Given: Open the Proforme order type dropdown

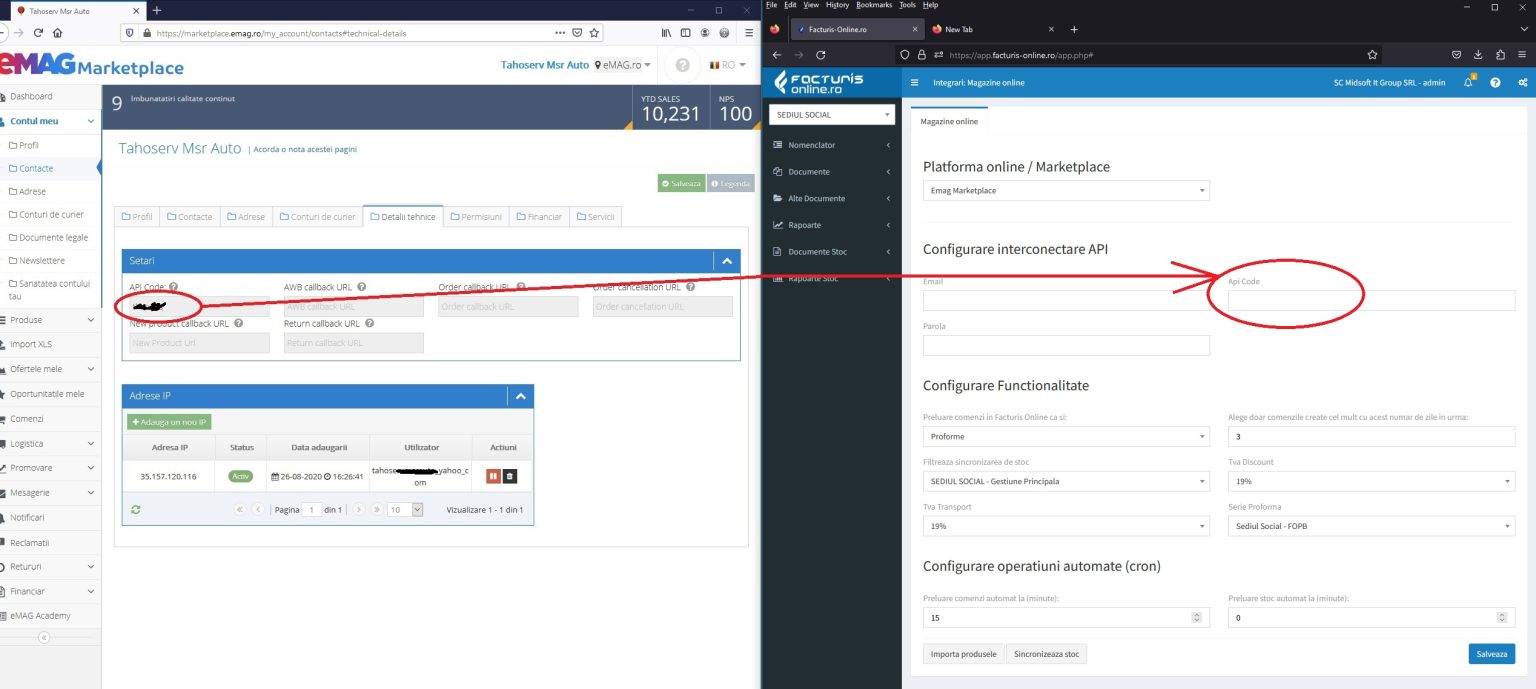Looking at the screenshot, I should point(1066,436).
